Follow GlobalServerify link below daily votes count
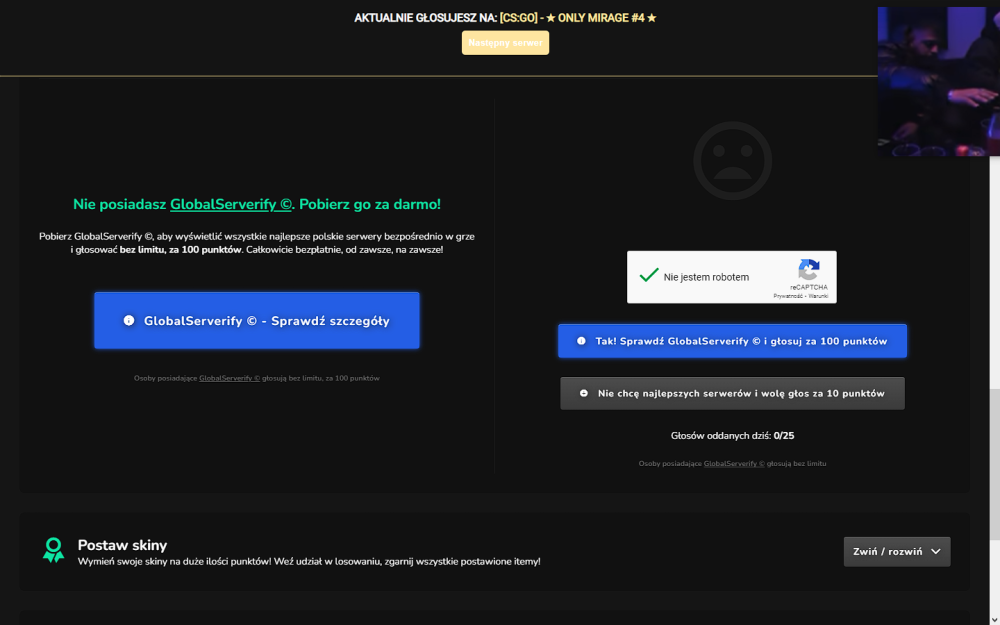Screen dimensions: 1000x625 click(x=734, y=464)
